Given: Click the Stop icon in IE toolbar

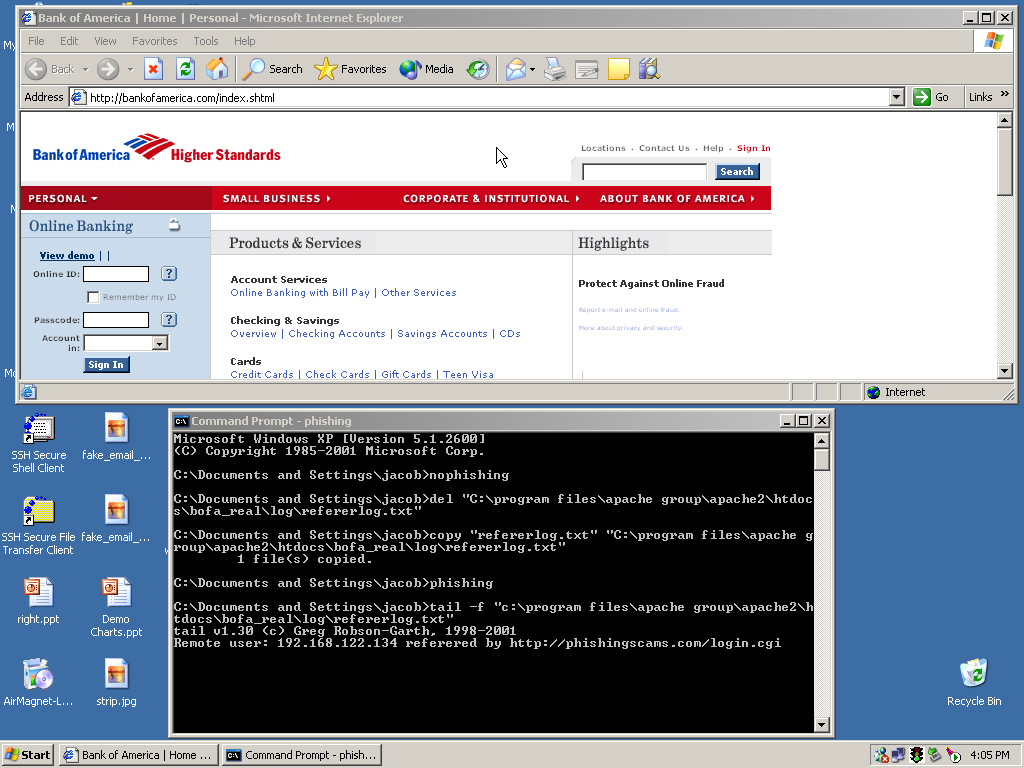Looking at the screenshot, I should pos(153,69).
